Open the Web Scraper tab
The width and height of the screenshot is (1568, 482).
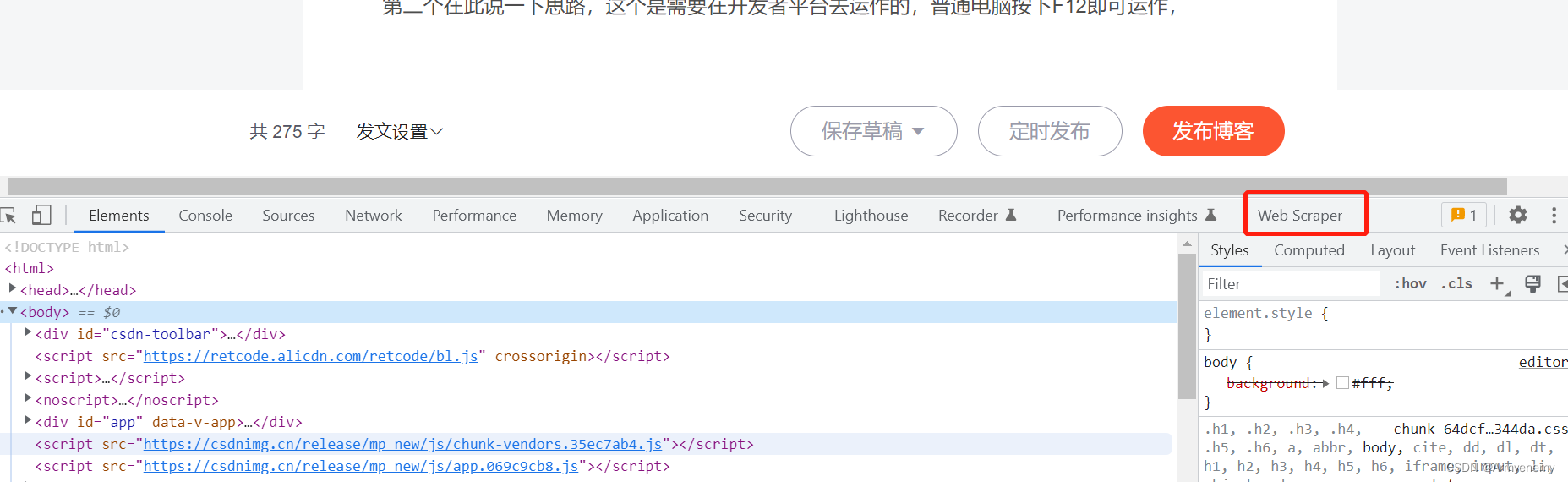1300,216
